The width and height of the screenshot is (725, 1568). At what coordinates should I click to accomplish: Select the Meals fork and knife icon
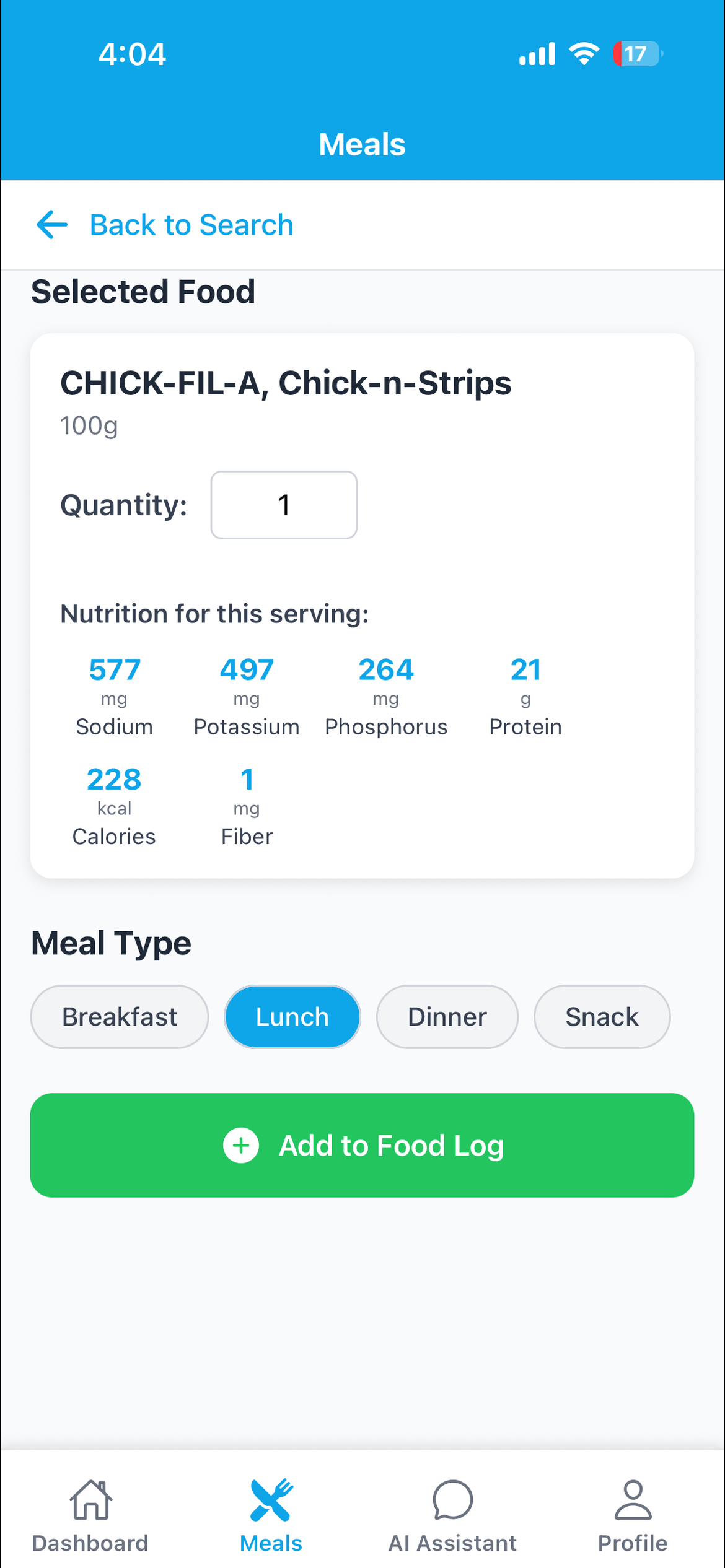click(271, 1500)
